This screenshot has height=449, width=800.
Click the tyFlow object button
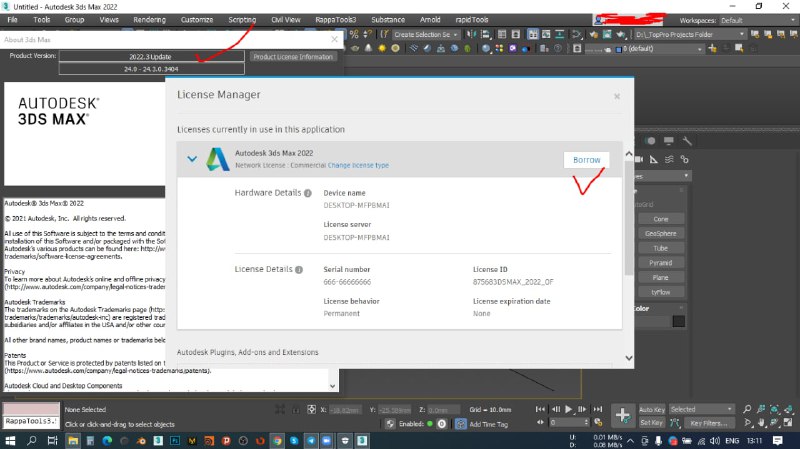click(x=660, y=292)
